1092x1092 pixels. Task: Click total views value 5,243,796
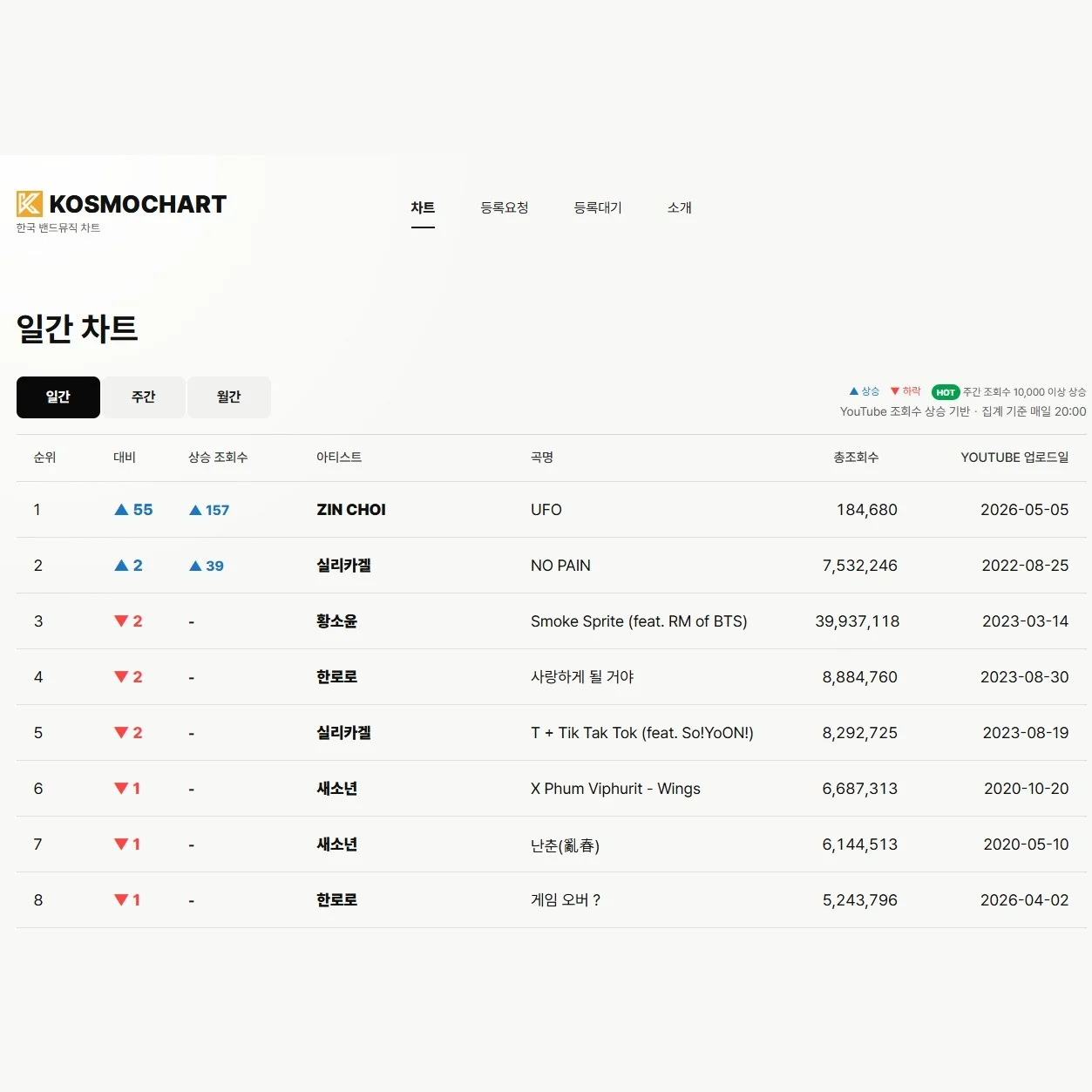click(860, 900)
